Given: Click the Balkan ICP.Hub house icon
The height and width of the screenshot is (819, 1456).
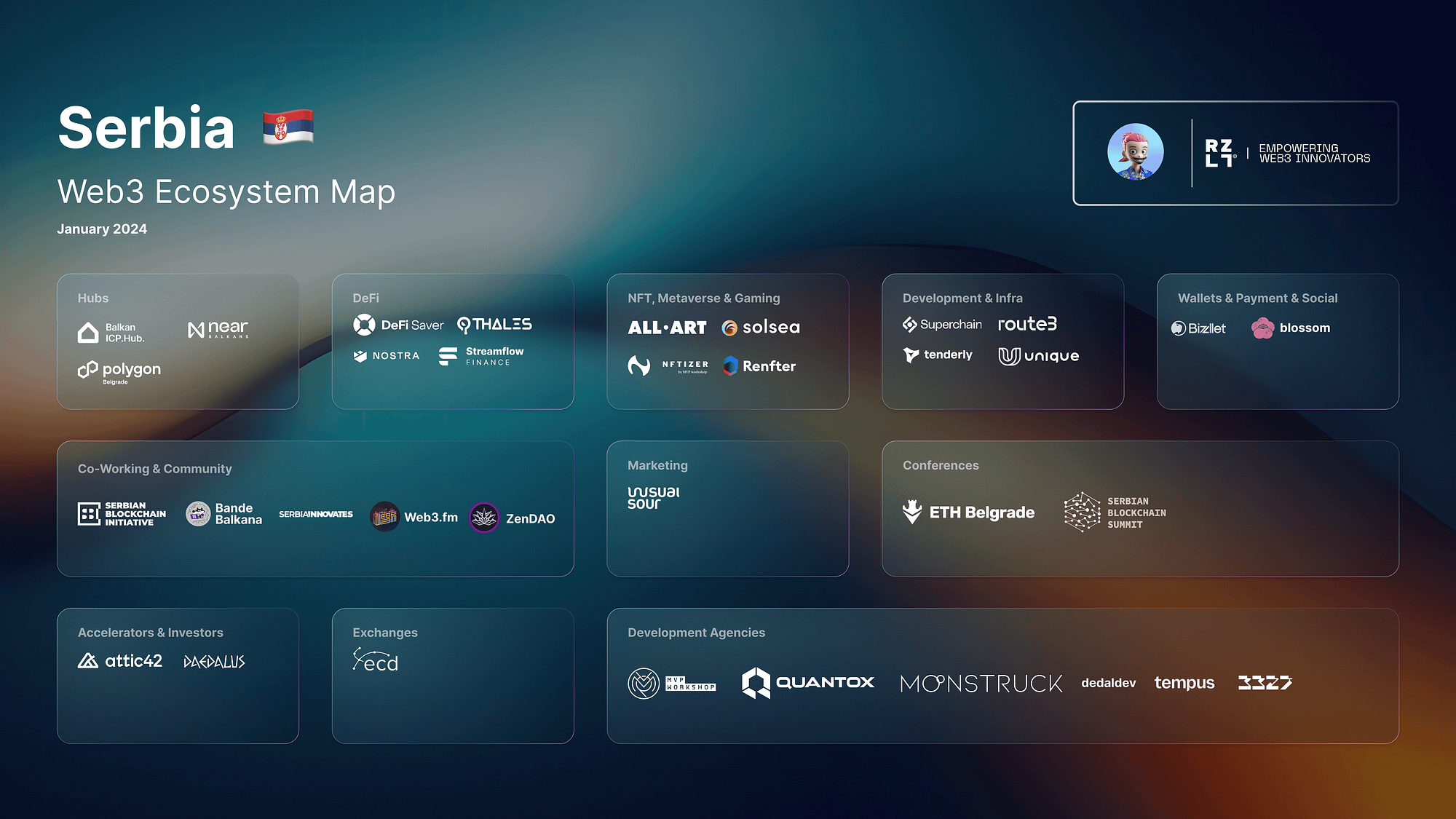Looking at the screenshot, I should pos(88,333).
